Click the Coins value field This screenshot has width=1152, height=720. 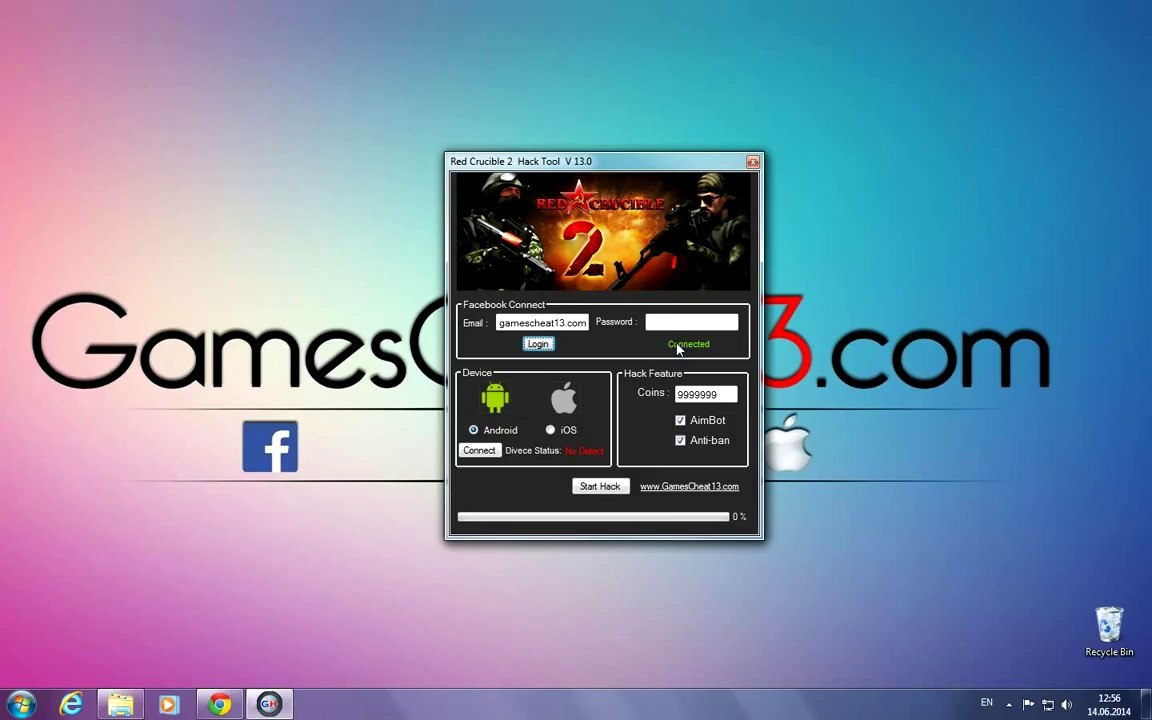(706, 395)
